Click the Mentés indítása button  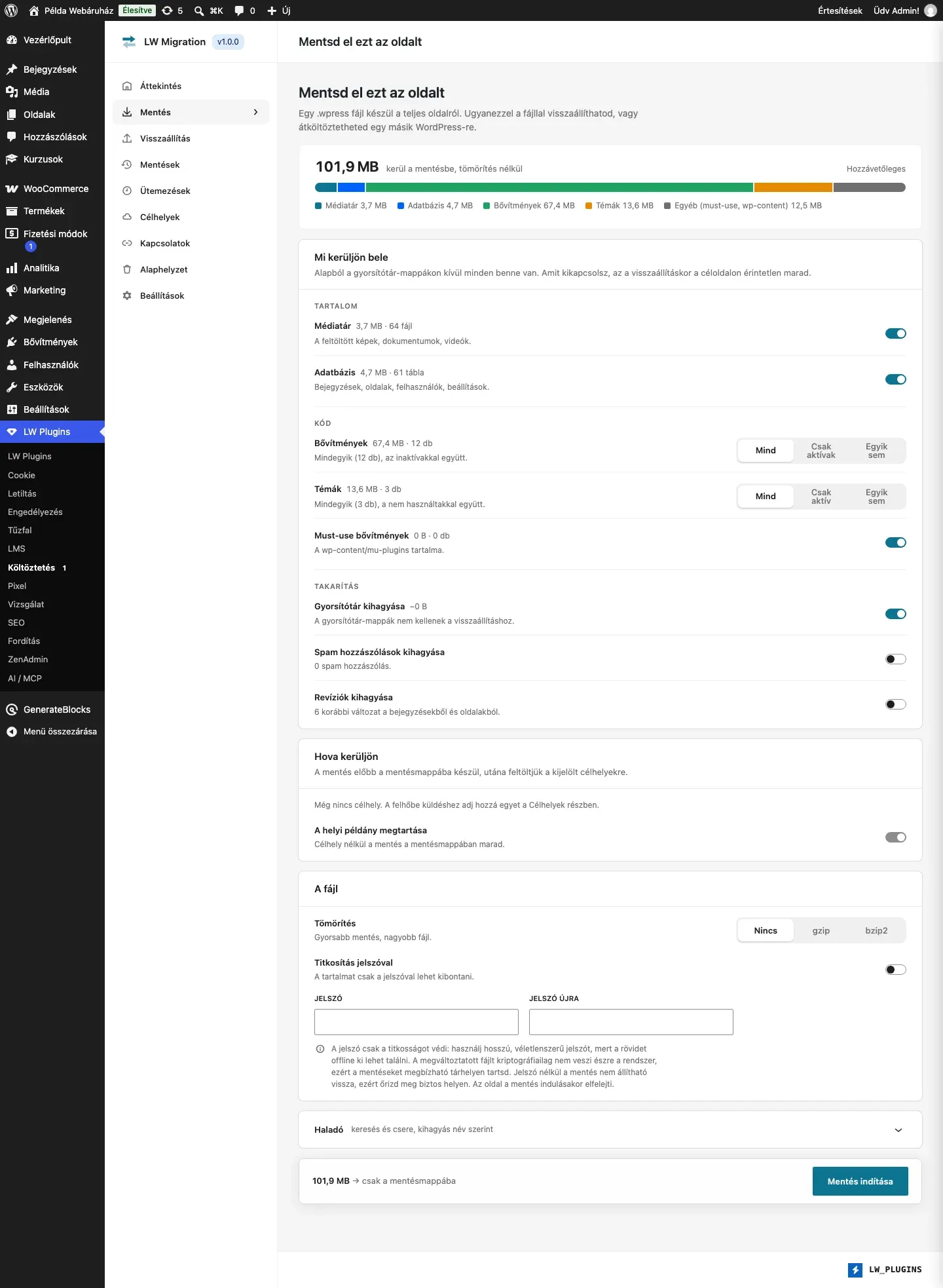click(860, 1181)
